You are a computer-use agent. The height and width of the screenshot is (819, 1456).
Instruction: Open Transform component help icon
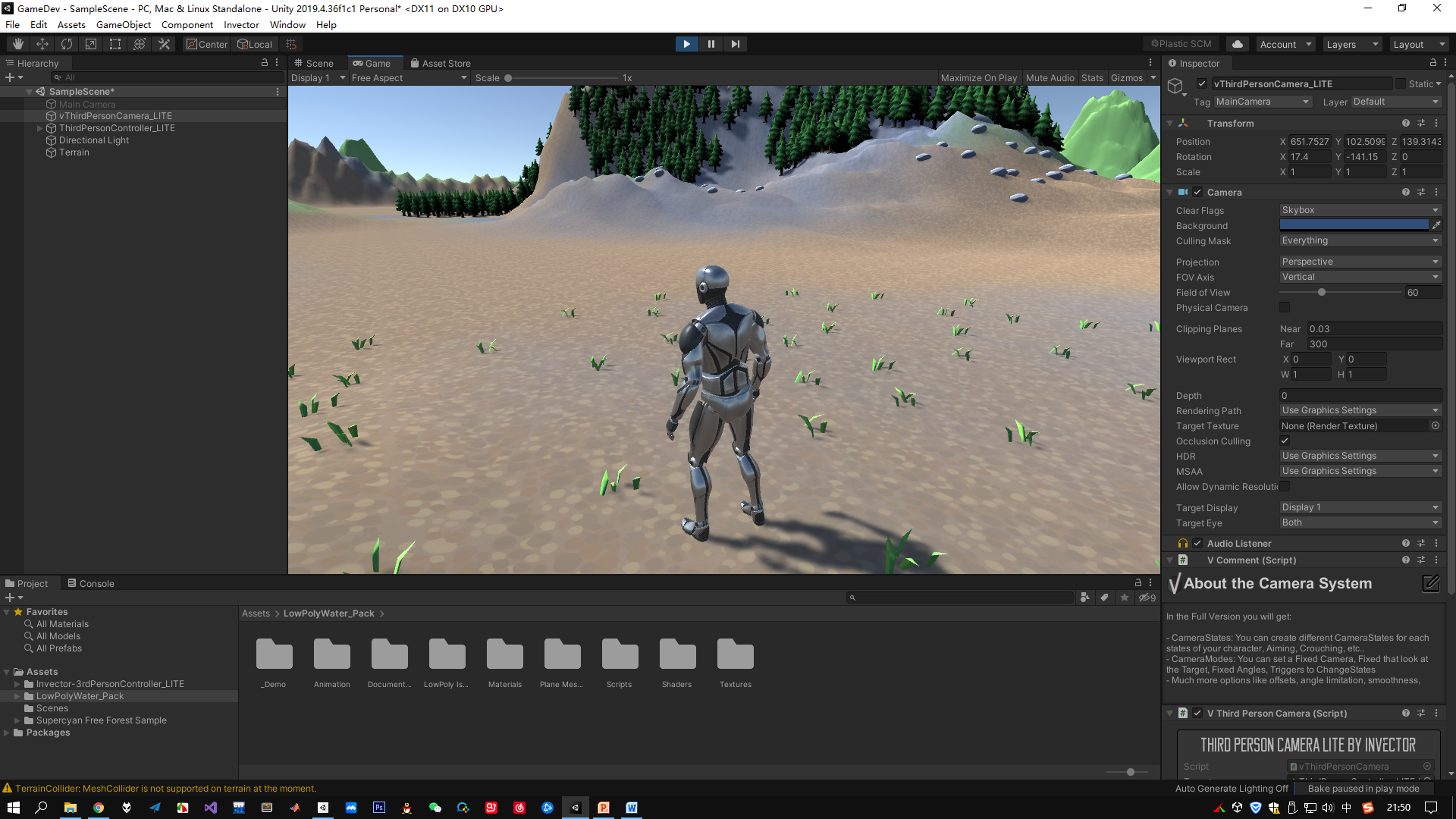coord(1406,123)
